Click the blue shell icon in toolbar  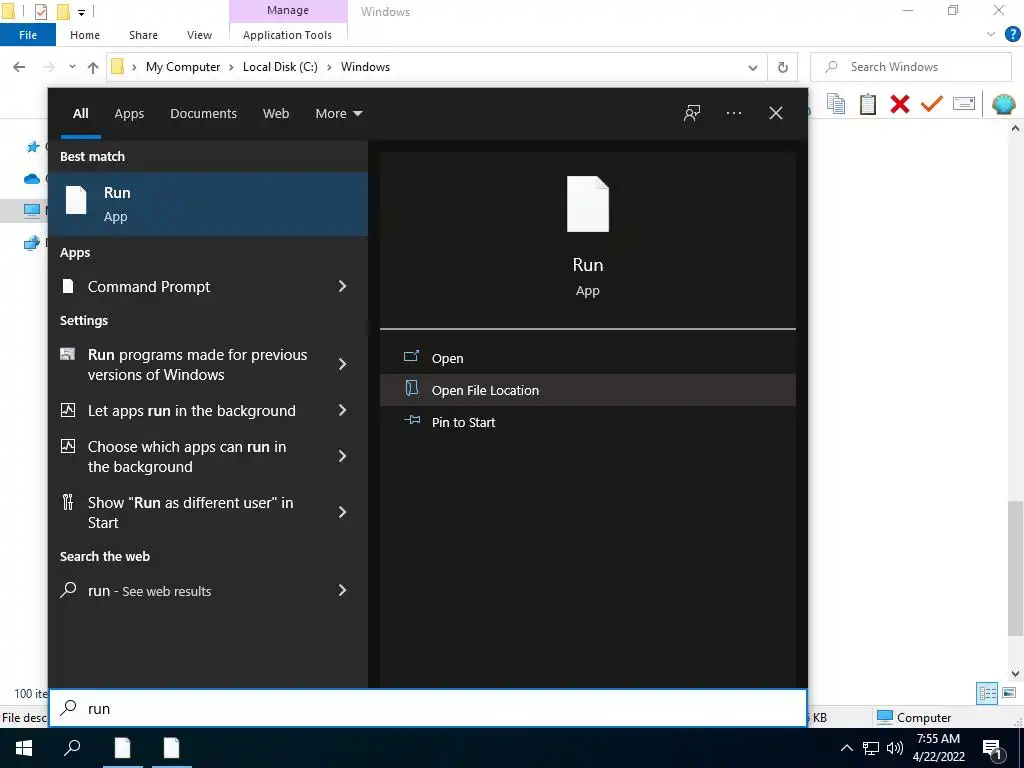[x=1003, y=104]
